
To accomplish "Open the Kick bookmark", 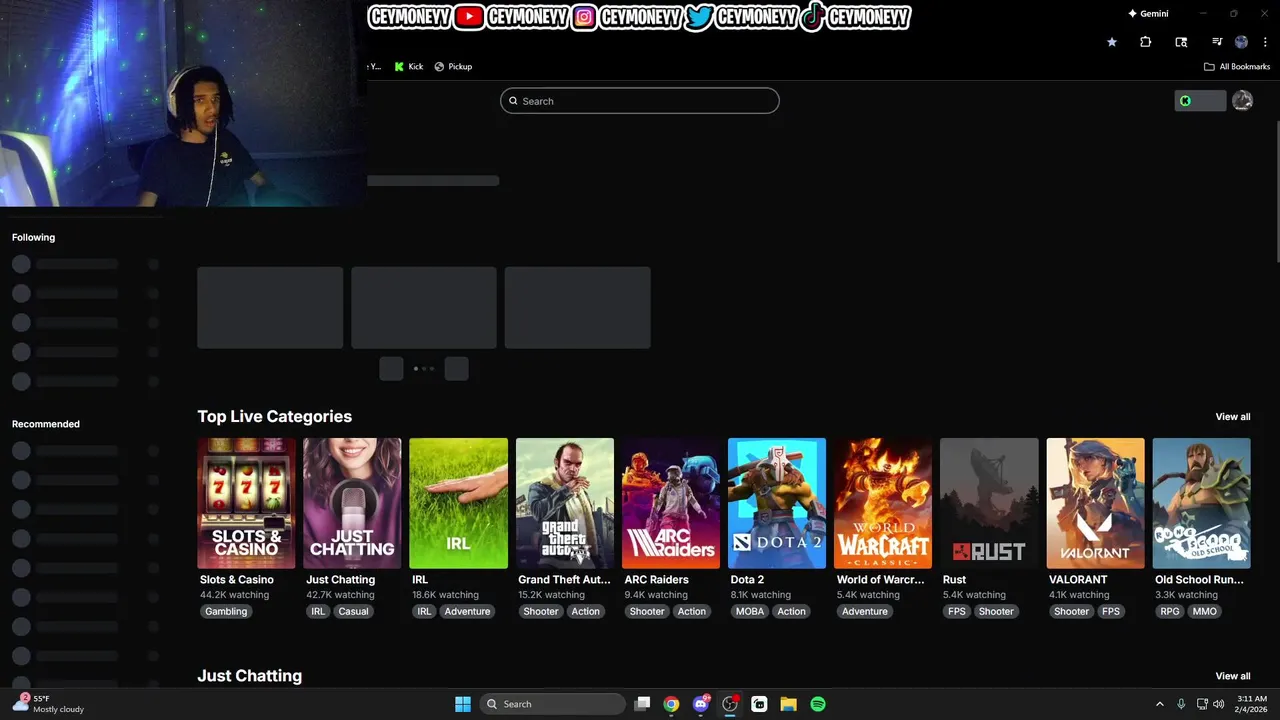I will (409, 67).
